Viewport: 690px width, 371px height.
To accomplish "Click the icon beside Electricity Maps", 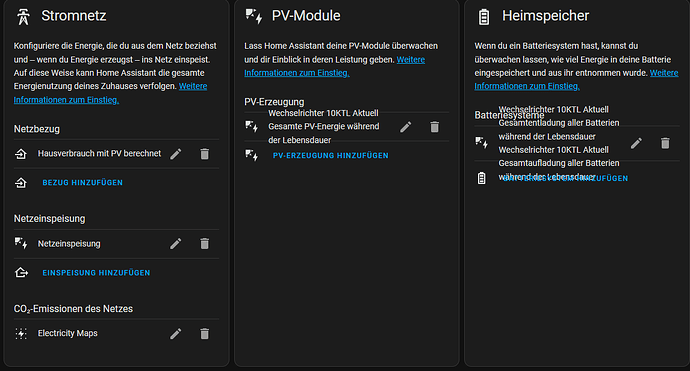I will (x=21, y=334).
